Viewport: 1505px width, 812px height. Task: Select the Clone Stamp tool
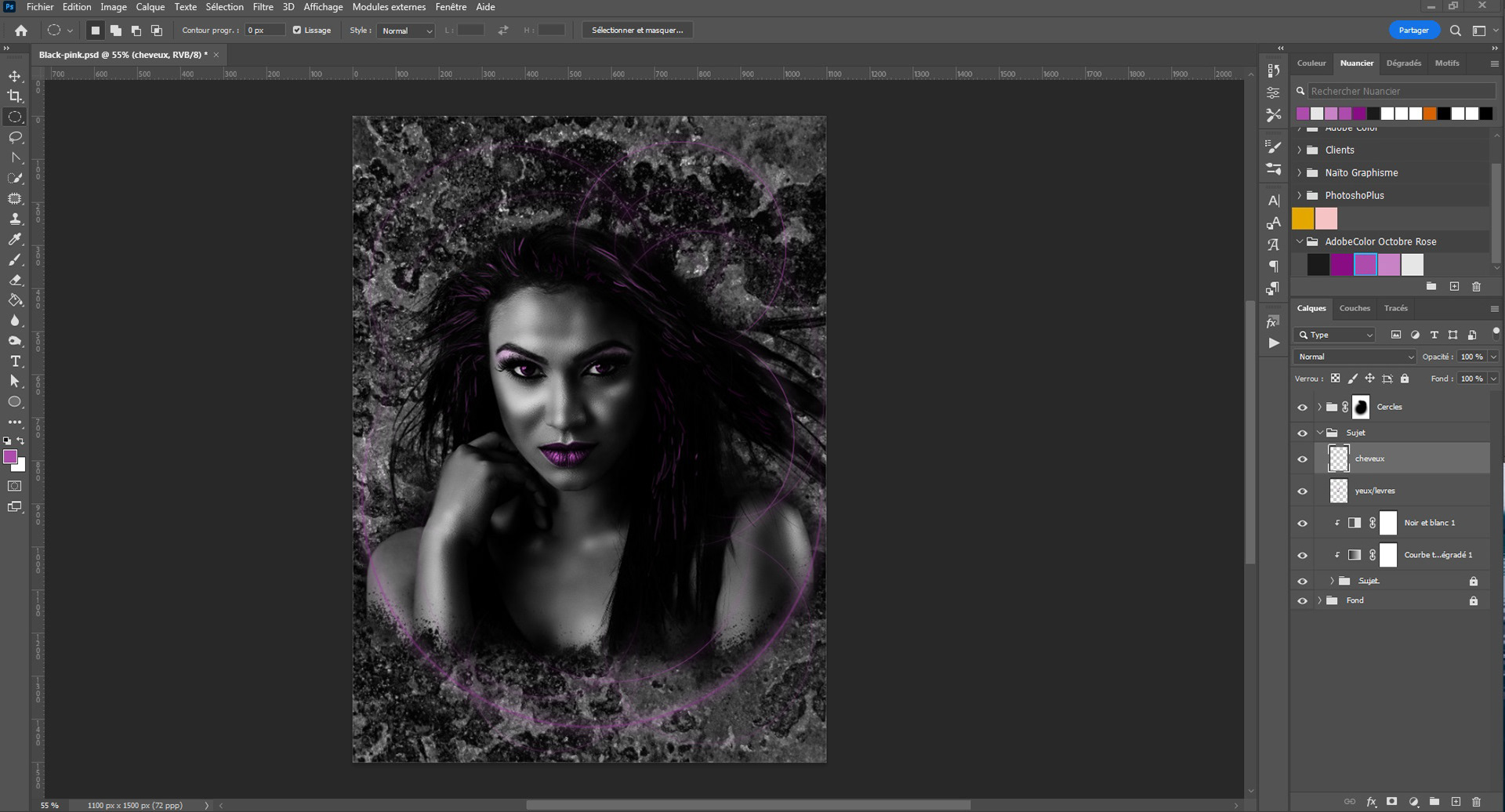(15, 219)
